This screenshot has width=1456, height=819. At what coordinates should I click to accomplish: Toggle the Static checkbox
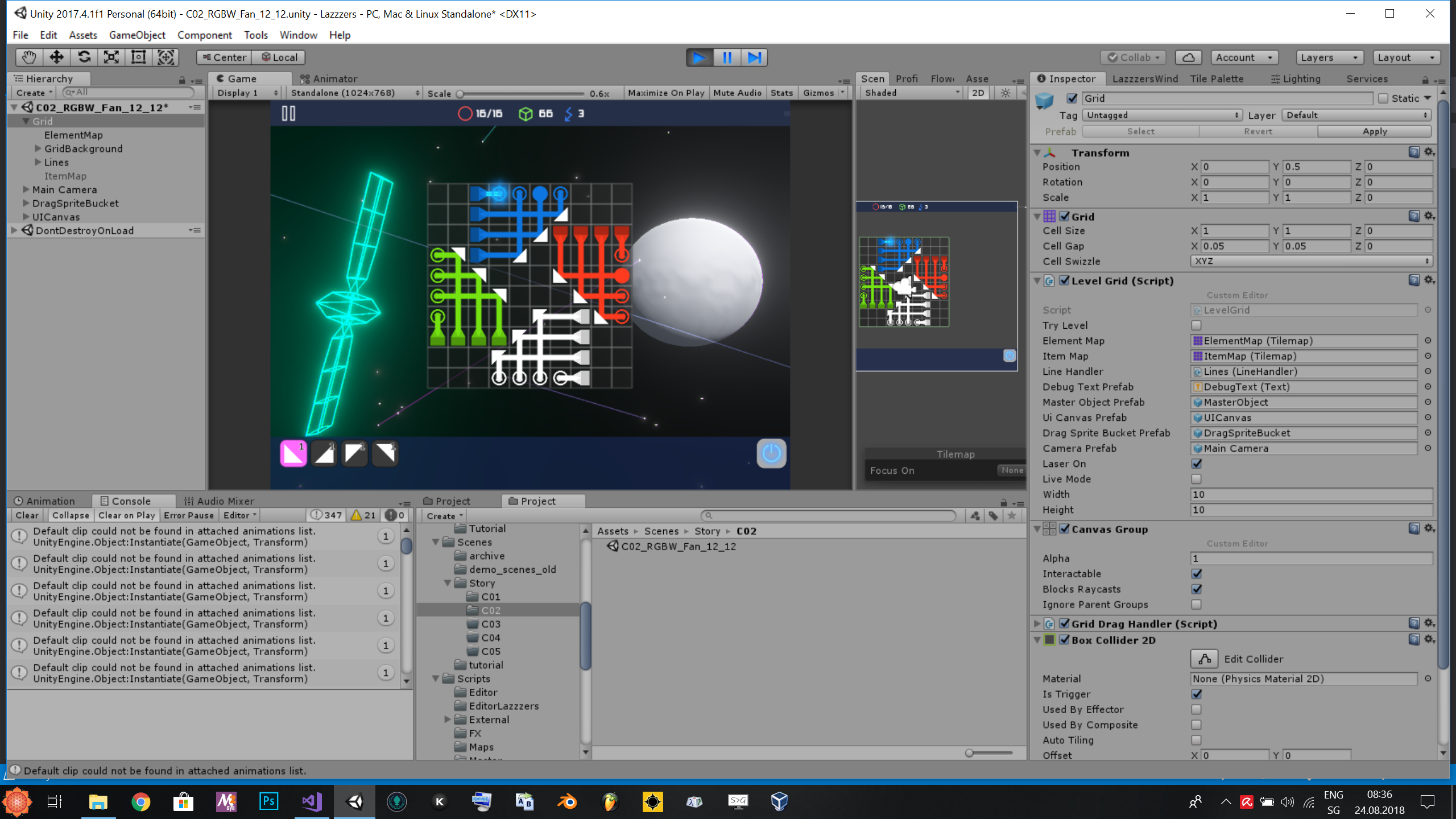click(1383, 98)
